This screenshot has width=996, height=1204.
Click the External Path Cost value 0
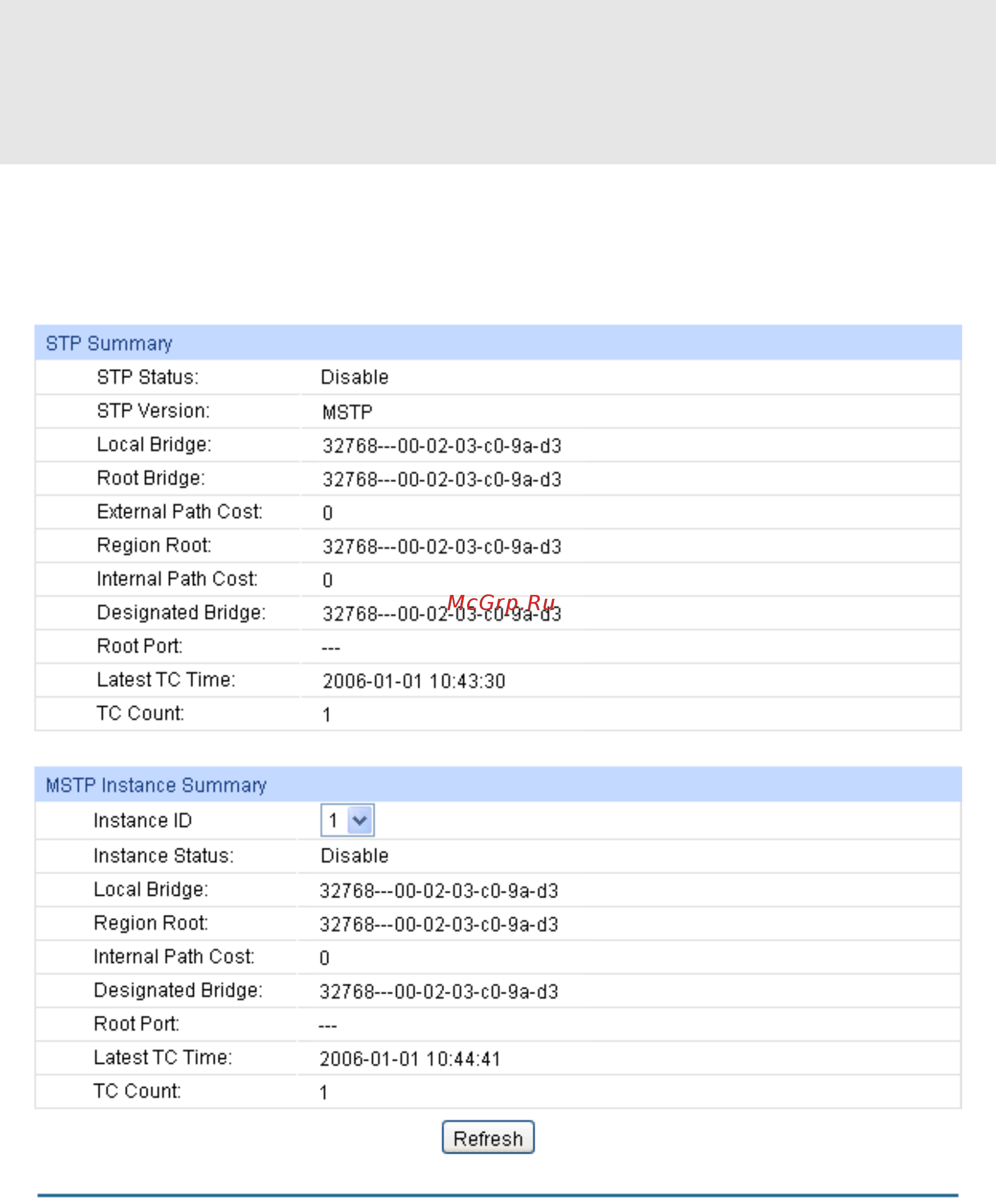[x=327, y=513]
